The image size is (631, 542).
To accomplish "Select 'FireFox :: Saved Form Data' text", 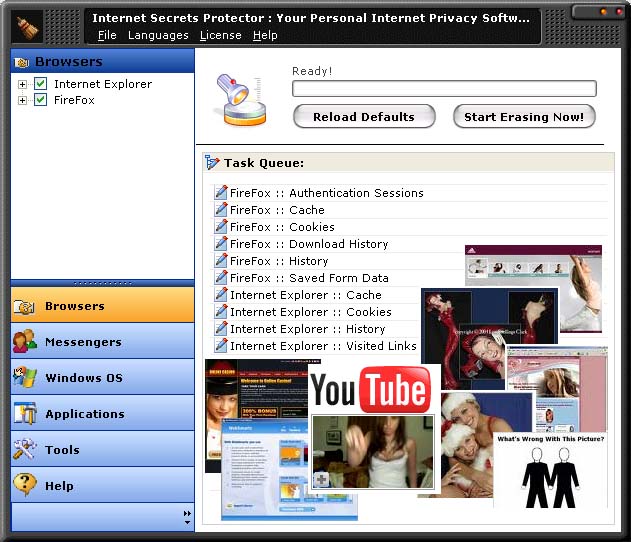I will coord(309,278).
